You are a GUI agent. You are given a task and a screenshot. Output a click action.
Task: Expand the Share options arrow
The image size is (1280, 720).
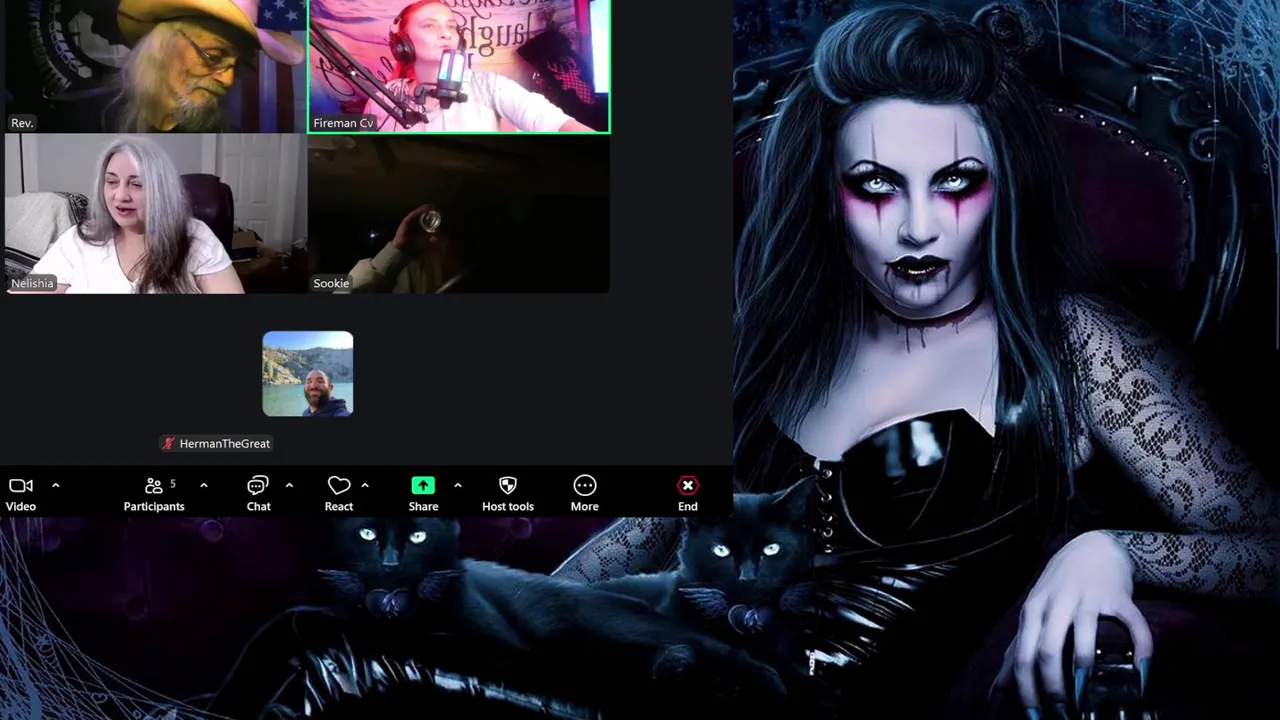457,485
